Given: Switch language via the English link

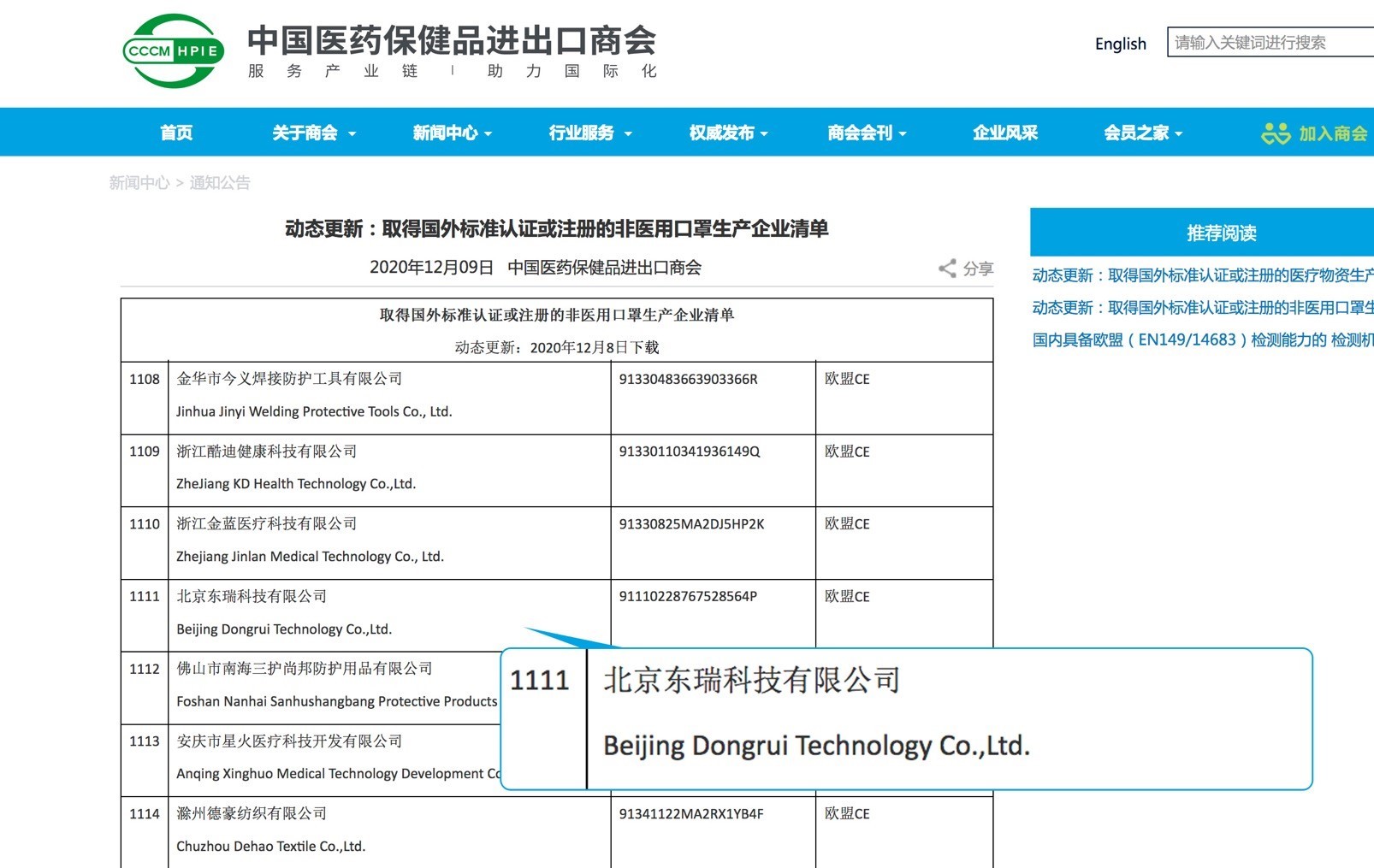Looking at the screenshot, I should [x=1120, y=44].
